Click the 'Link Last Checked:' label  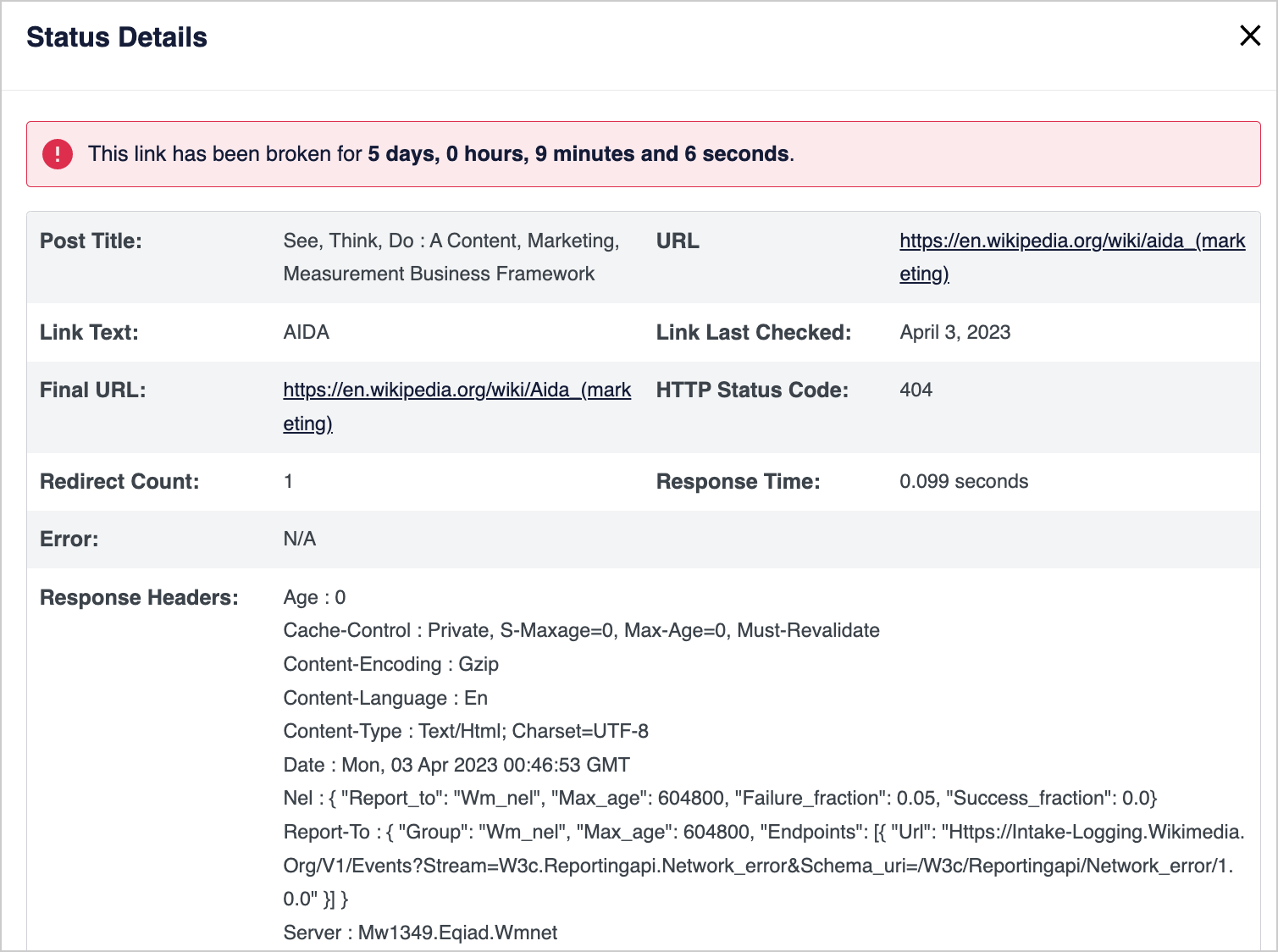(x=753, y=333)
